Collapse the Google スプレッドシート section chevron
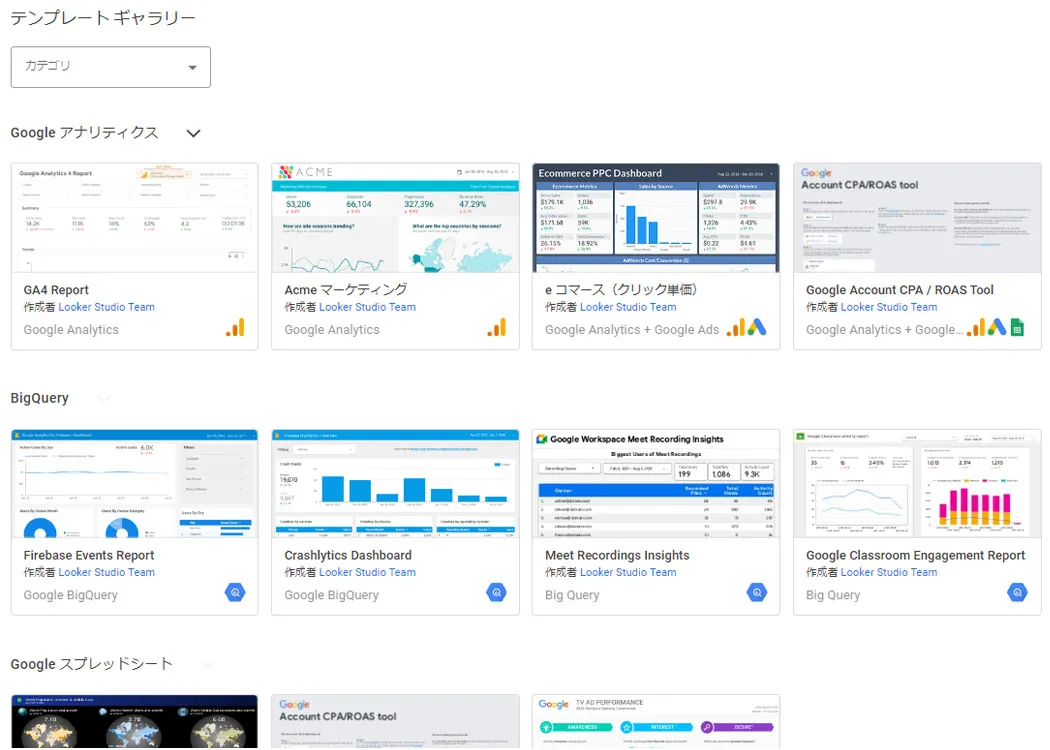The width and height of the screenshot is (1050, 750). [x=208, y=664]
